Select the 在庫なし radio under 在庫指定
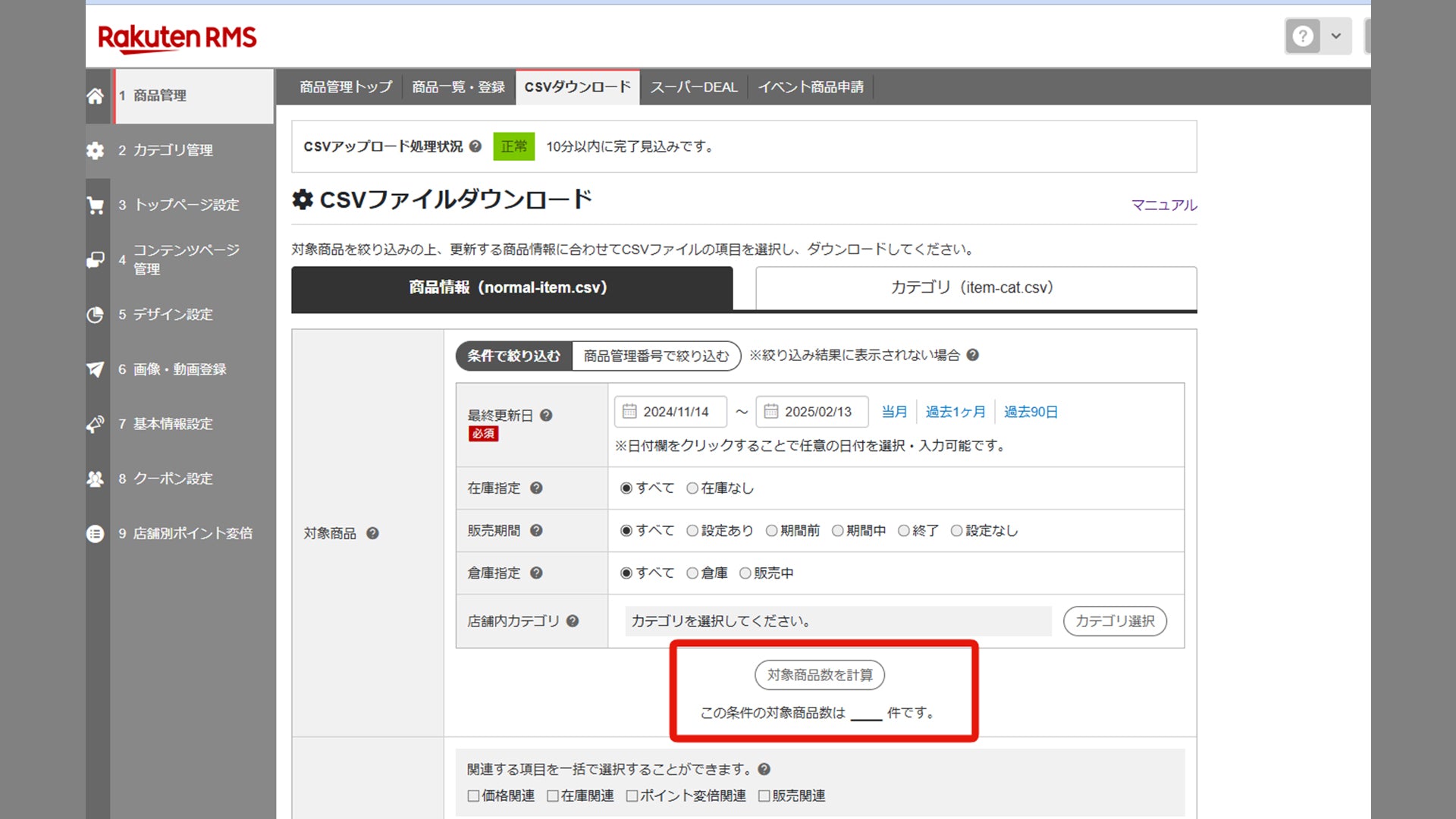The height and width of the screenshot is (819, 1456). [x=692, y=488]
